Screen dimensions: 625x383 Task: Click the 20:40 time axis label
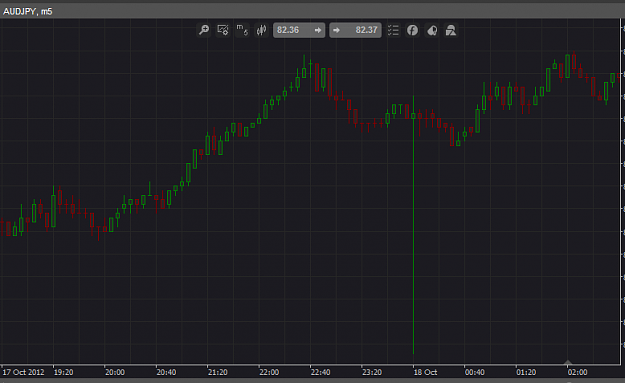point(166,372)
